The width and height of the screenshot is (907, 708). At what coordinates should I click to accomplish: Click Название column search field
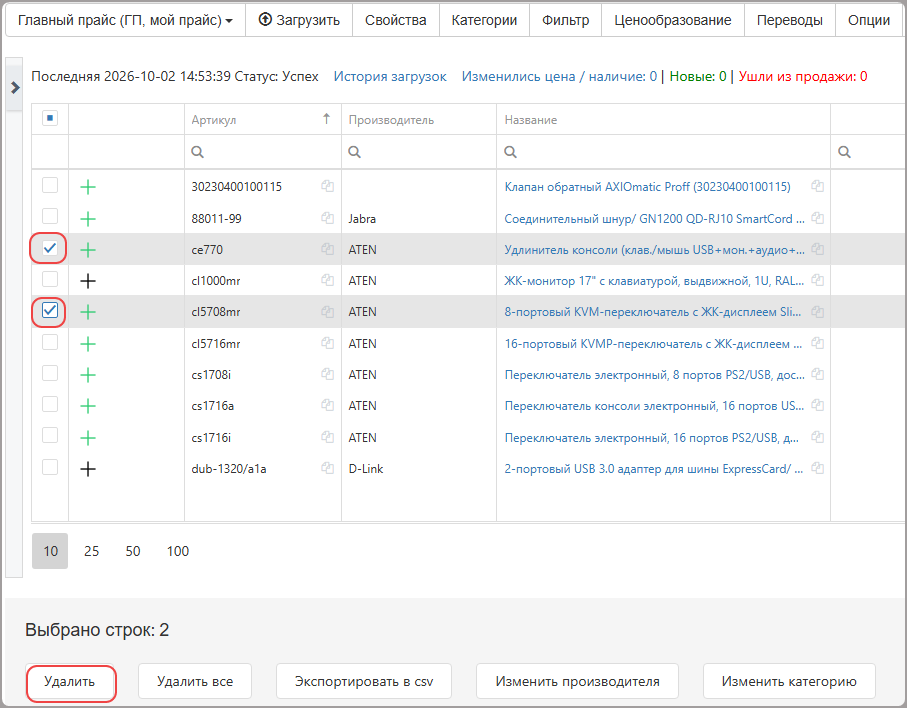663,152
